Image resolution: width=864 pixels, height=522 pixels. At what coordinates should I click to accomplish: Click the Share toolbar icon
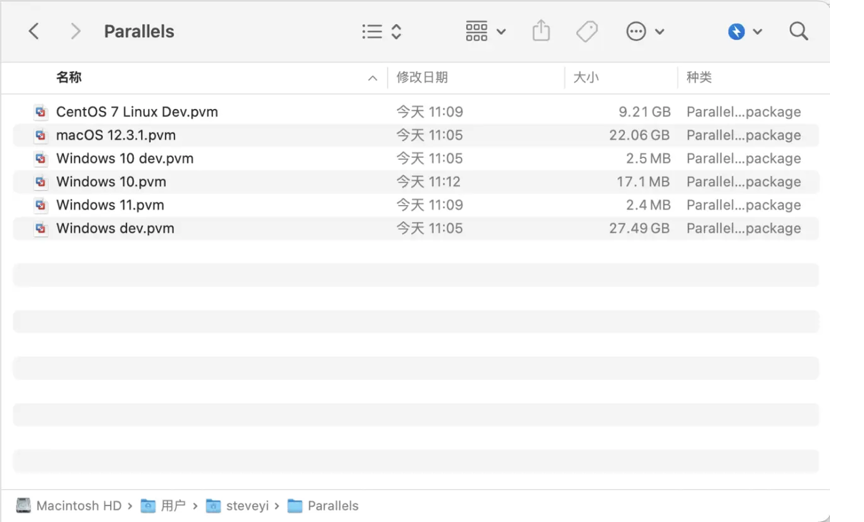coord(541,31)
